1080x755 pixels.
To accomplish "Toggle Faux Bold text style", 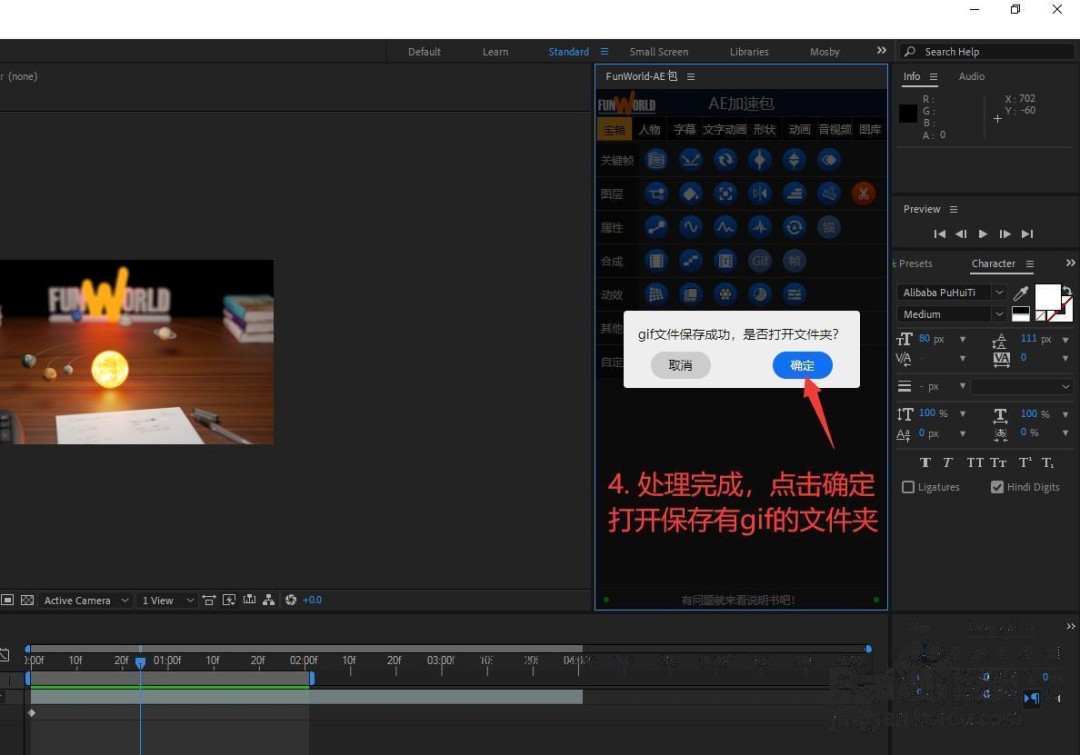I will 925,462.
